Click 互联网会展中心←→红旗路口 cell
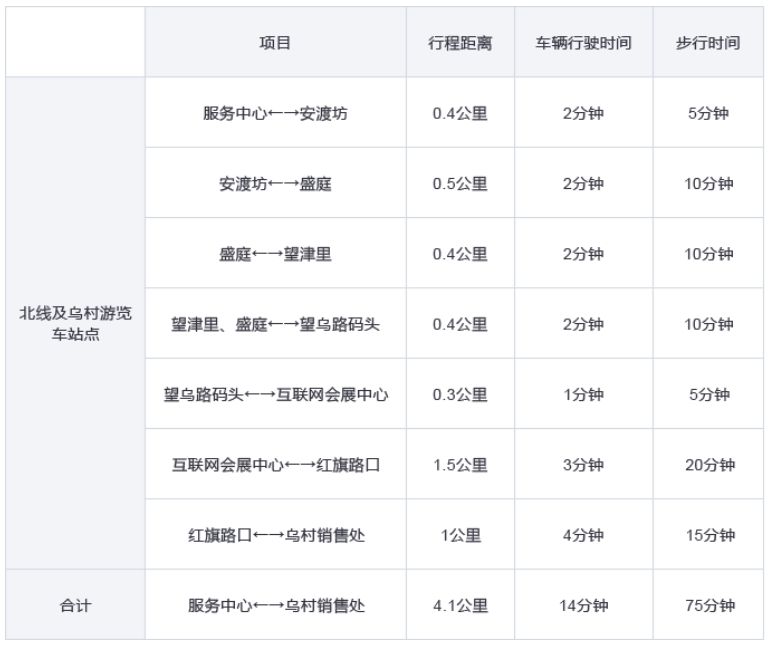 (x=275, y=465)
